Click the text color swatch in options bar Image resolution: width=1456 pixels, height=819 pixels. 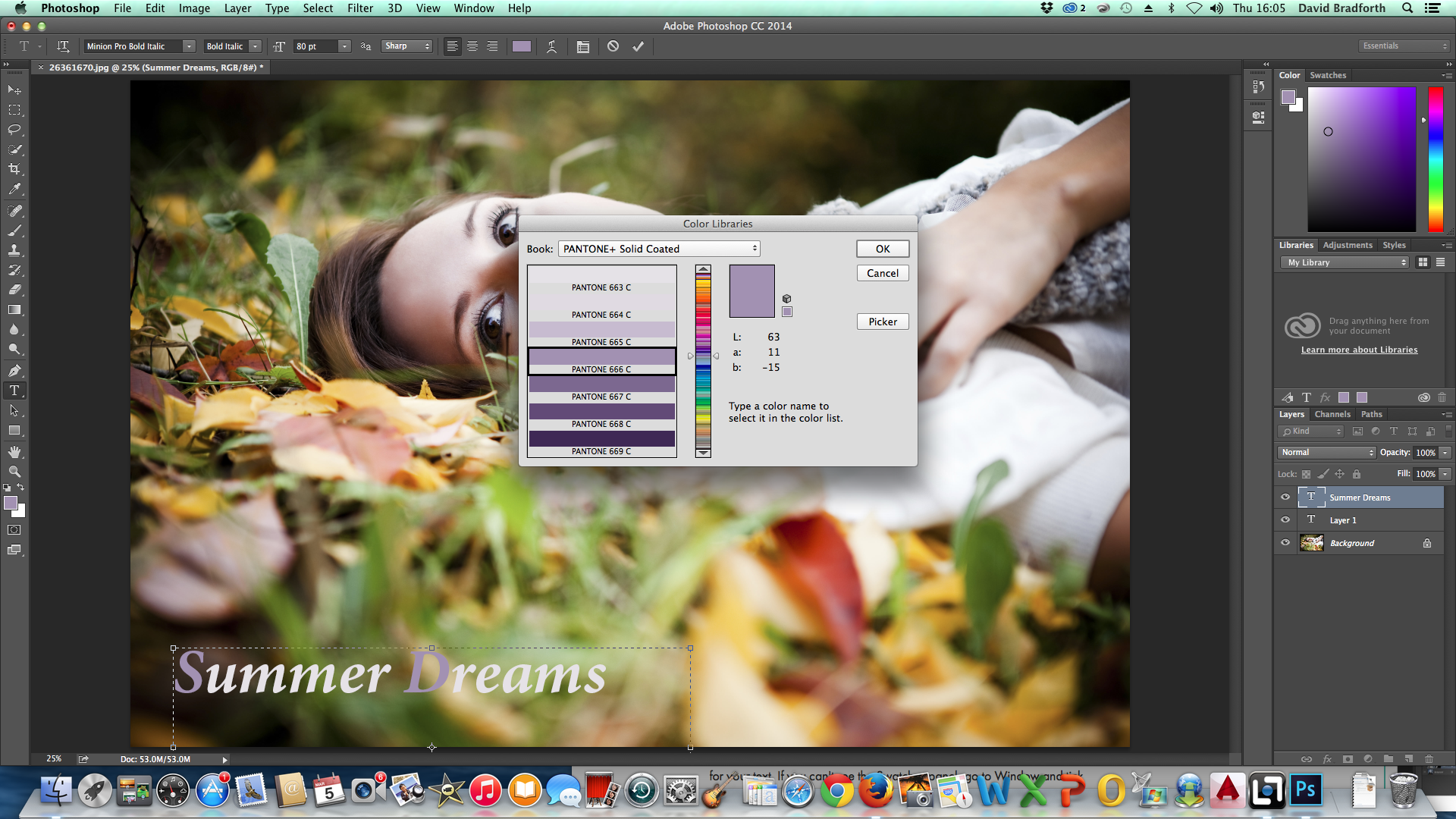522,46
